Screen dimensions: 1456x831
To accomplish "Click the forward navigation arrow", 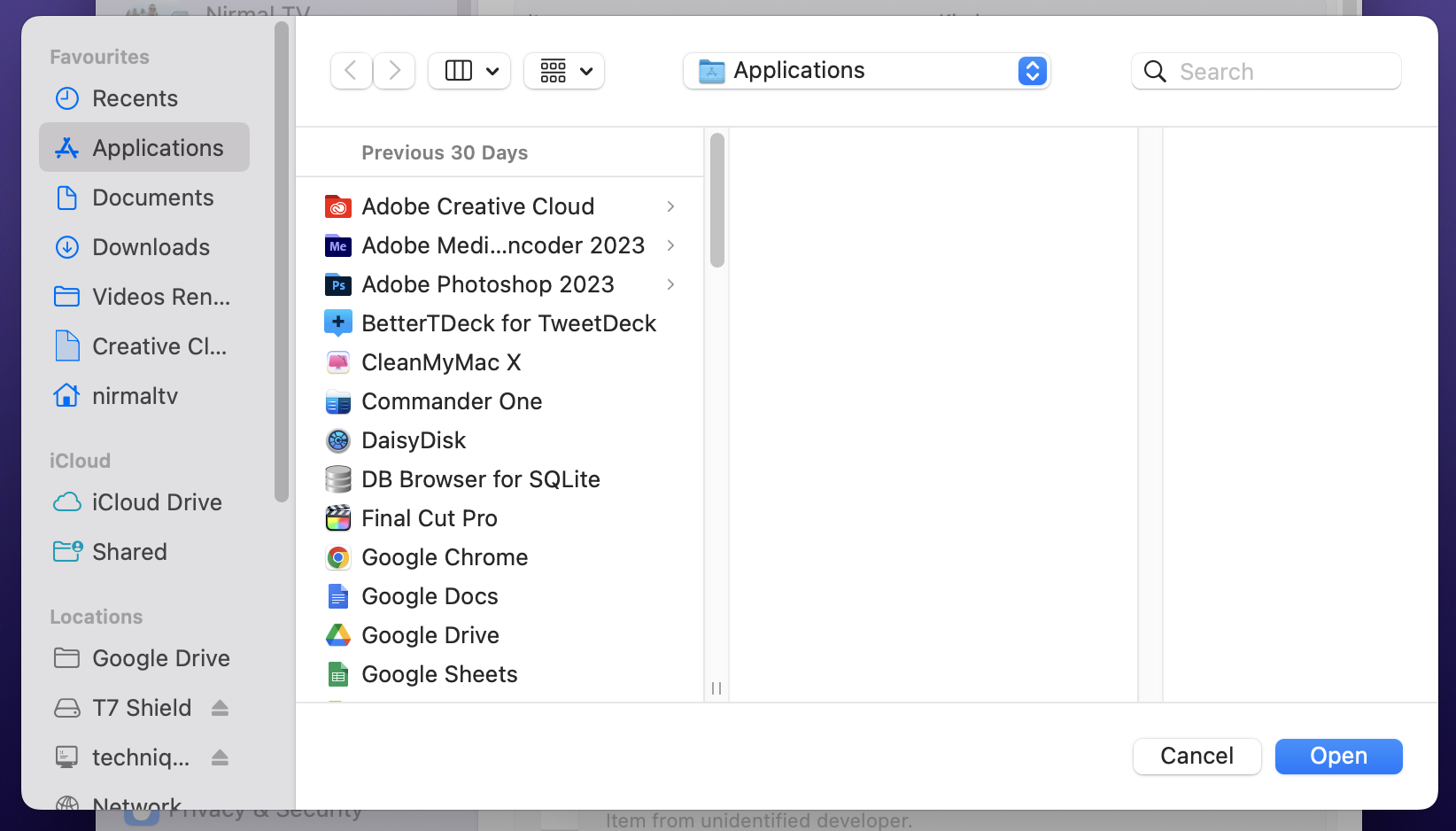I will 394,71.
